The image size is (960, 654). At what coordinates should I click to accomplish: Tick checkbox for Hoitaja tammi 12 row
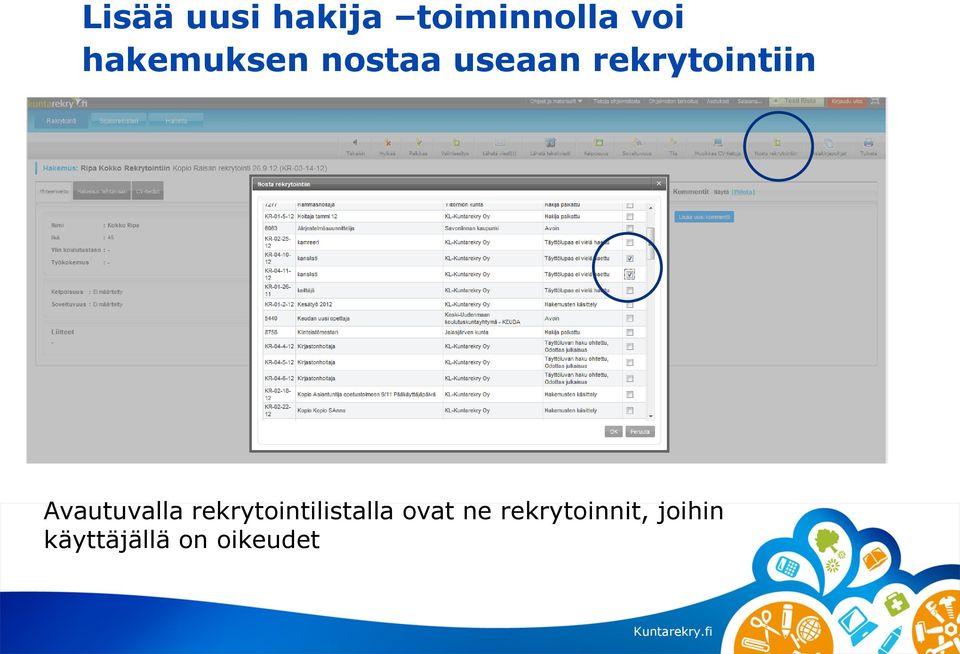[630, 216]
